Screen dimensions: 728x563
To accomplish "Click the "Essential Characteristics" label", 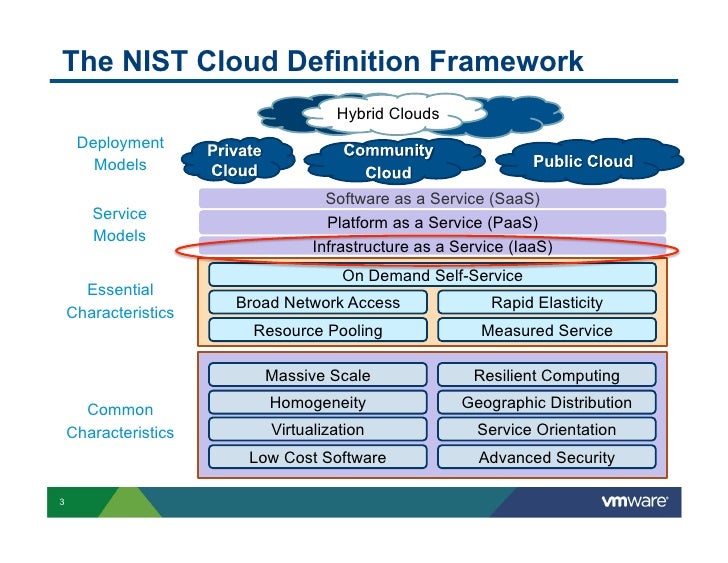I will click(x=120, y=301).
